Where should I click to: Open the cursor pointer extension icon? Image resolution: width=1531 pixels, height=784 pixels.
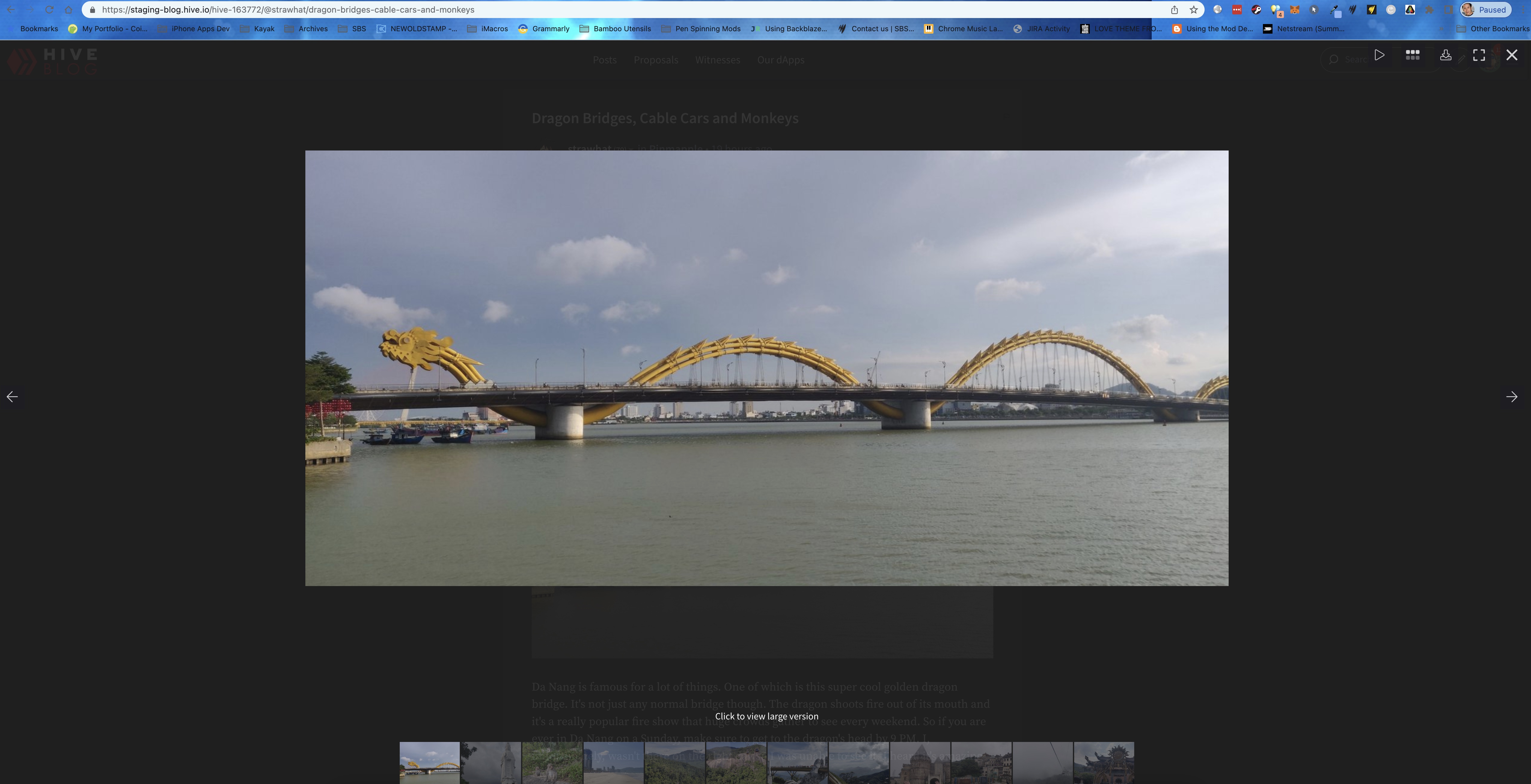coord(1314,10)
